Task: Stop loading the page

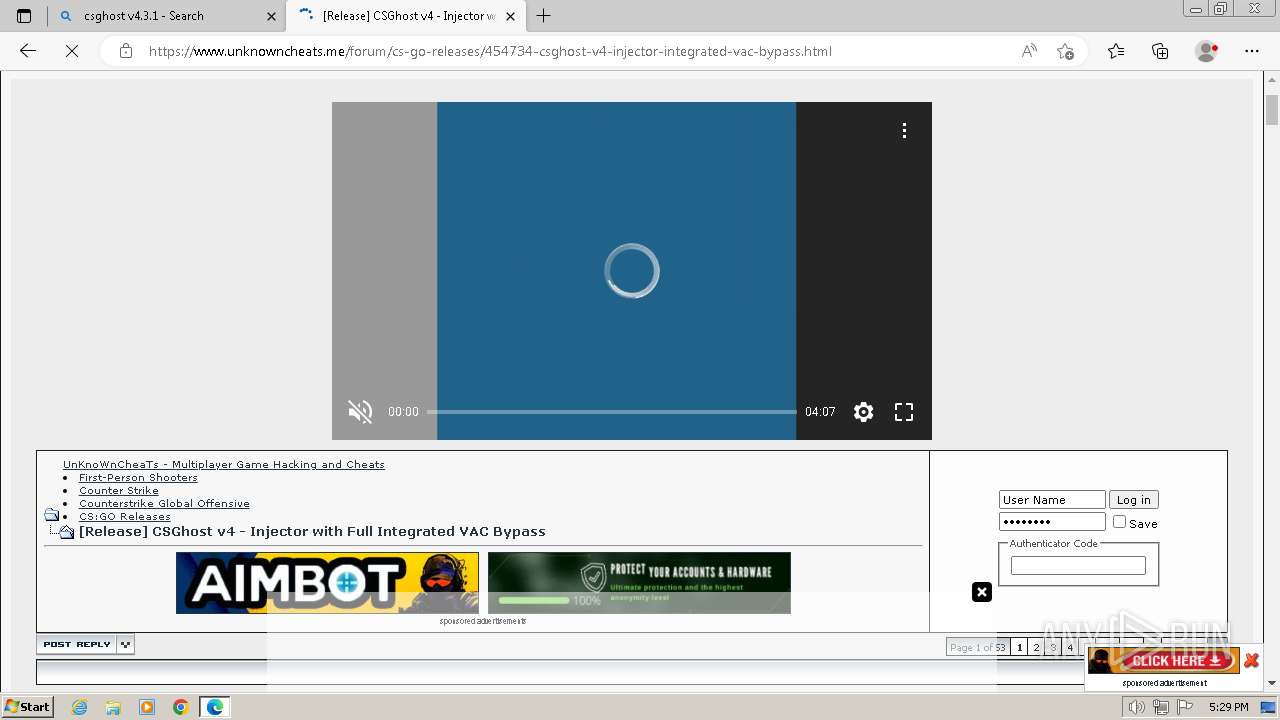Action: click(x=72, y=51)
